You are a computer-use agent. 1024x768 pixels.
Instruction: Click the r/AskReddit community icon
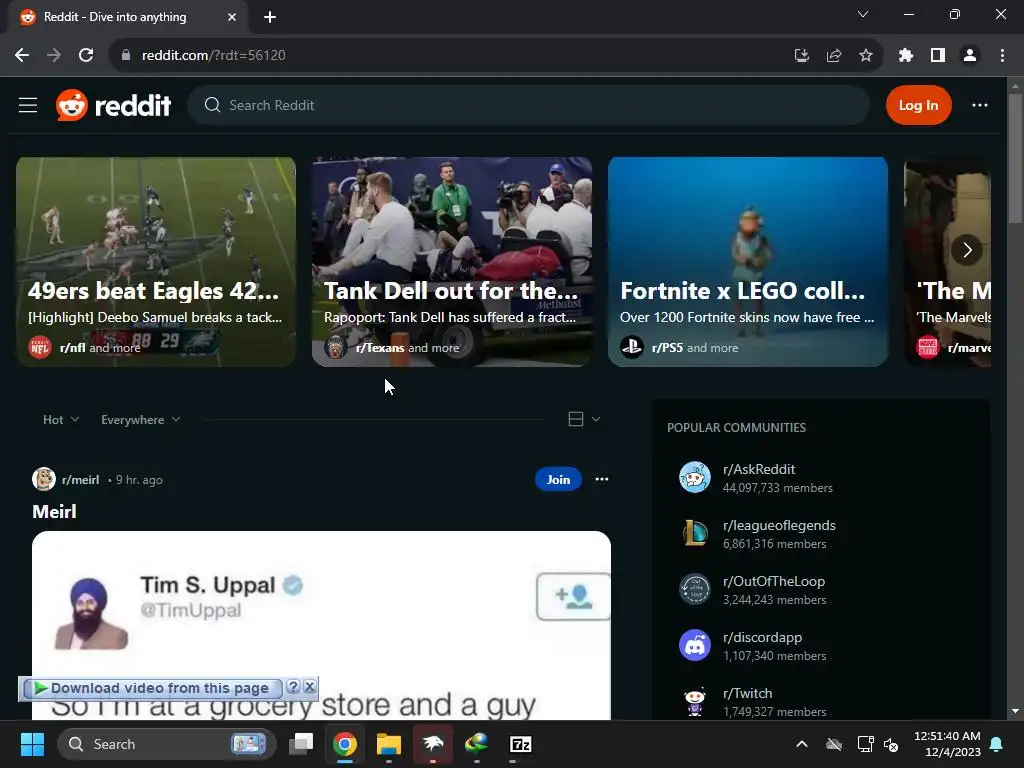695,477
